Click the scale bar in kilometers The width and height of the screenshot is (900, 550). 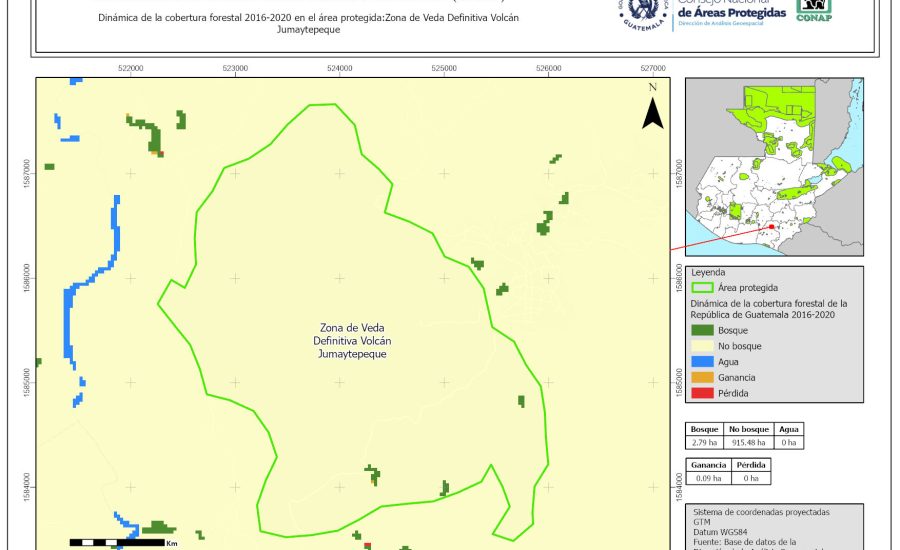tap(117, 542)
